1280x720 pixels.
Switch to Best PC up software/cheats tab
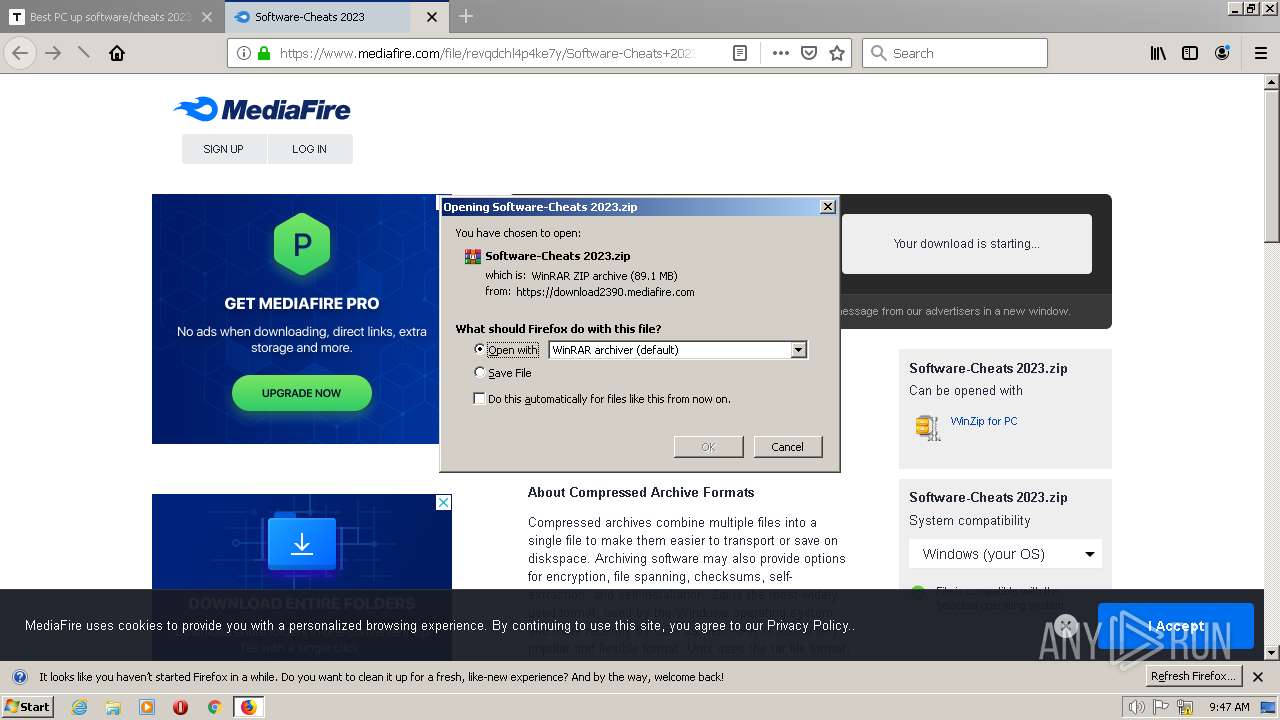110,17
